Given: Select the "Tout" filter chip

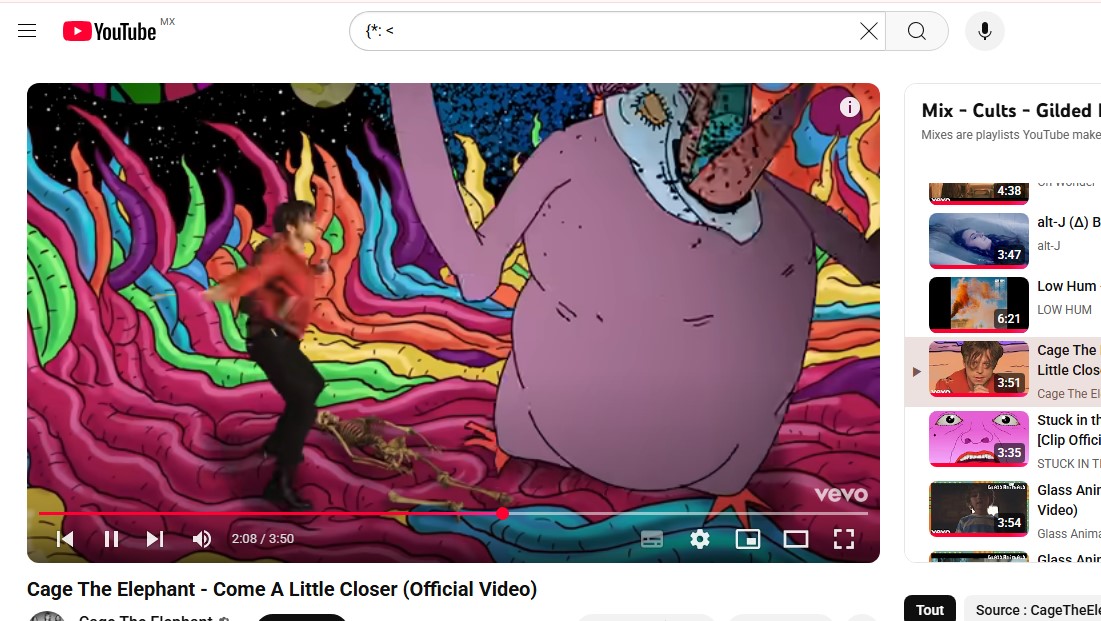Looking at the screenshot, I should [930, 610].
